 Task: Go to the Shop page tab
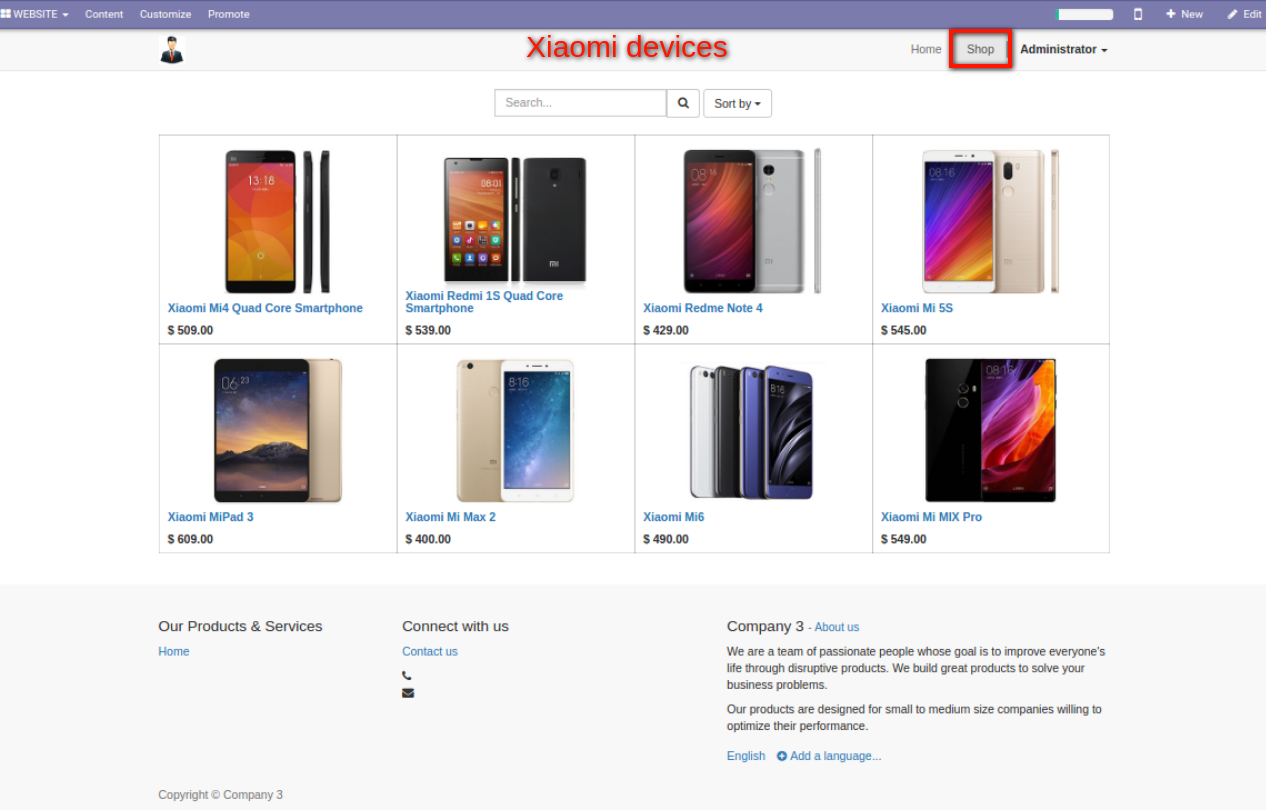980,49
